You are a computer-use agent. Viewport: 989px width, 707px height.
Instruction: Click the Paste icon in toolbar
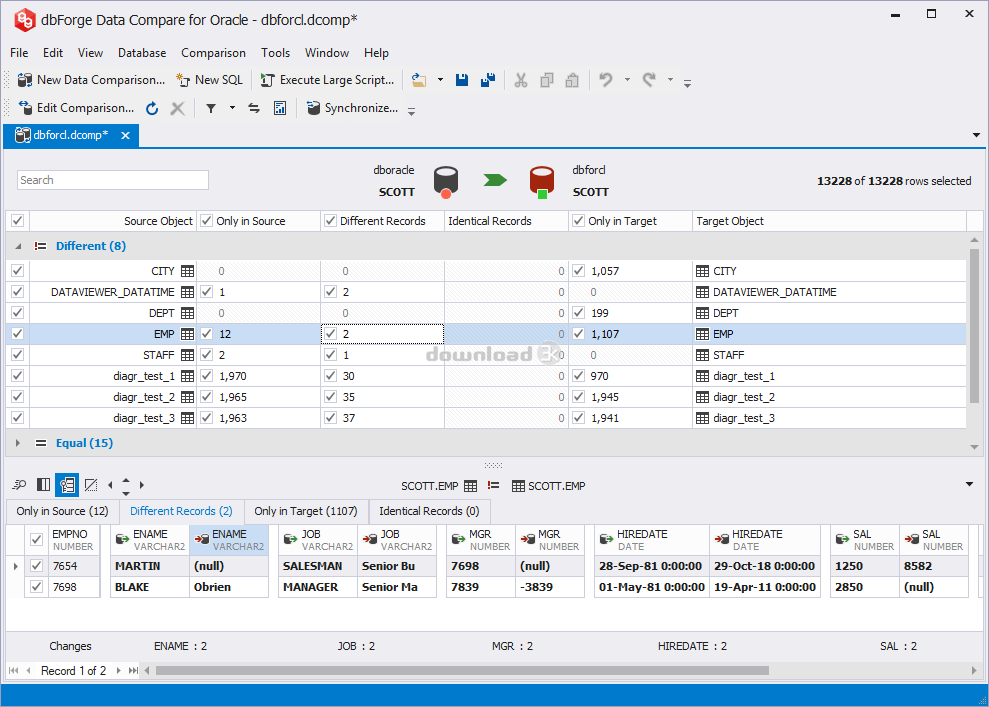572,80
